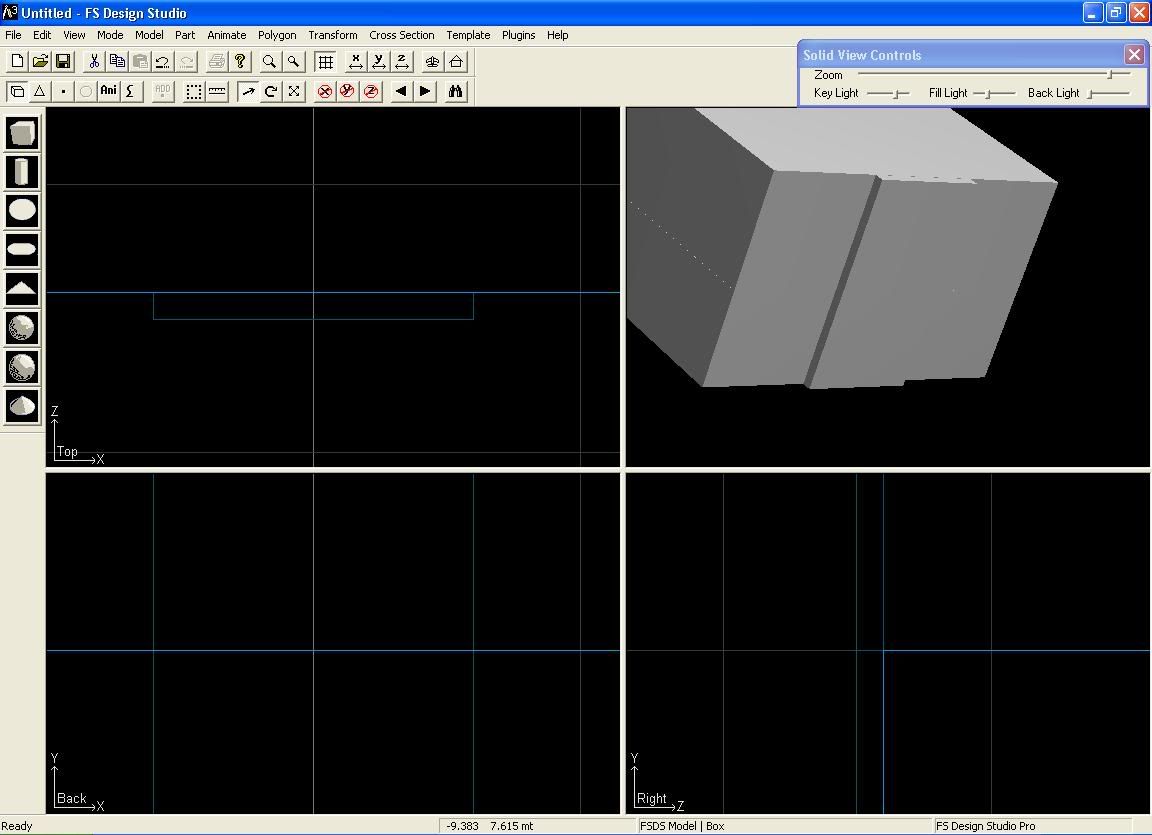Viewport: 1152px width, 835px height.
Task: Open the Mode menu
Action: [x=110, y=35]
